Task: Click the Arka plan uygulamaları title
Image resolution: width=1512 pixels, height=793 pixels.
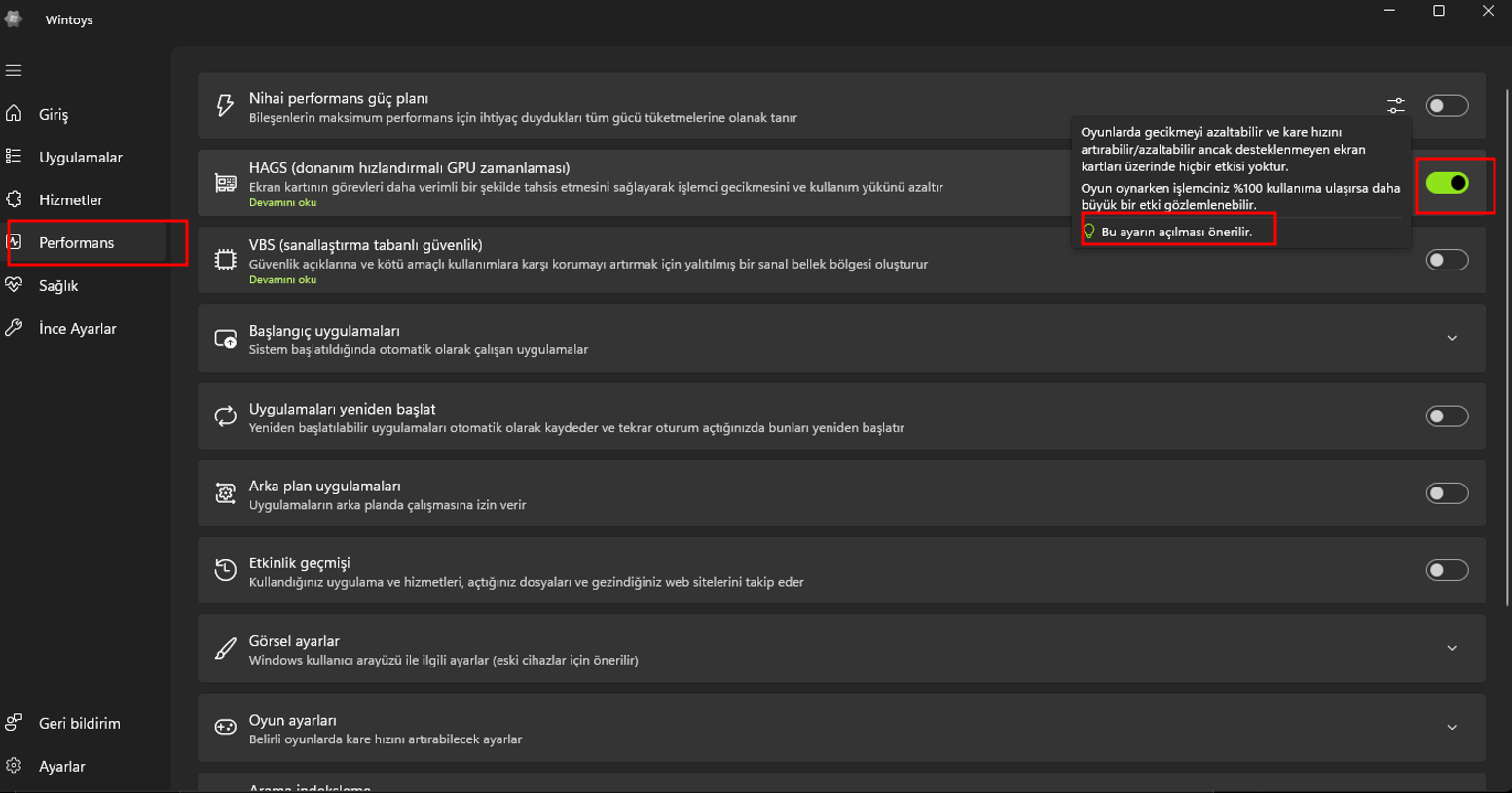Action: [325, 486]
